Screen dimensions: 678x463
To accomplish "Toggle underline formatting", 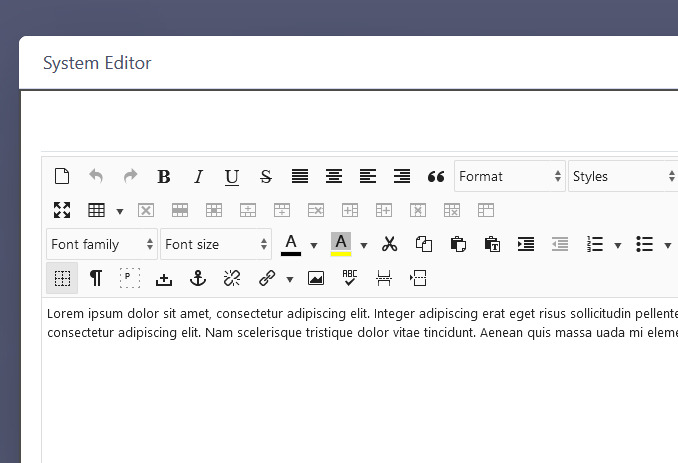I will (x=232, y=177).
